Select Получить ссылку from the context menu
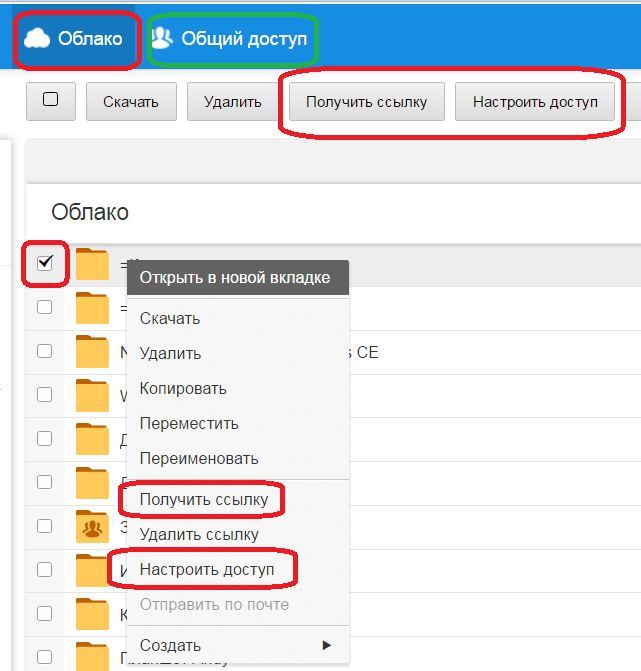 coord(204,499)
